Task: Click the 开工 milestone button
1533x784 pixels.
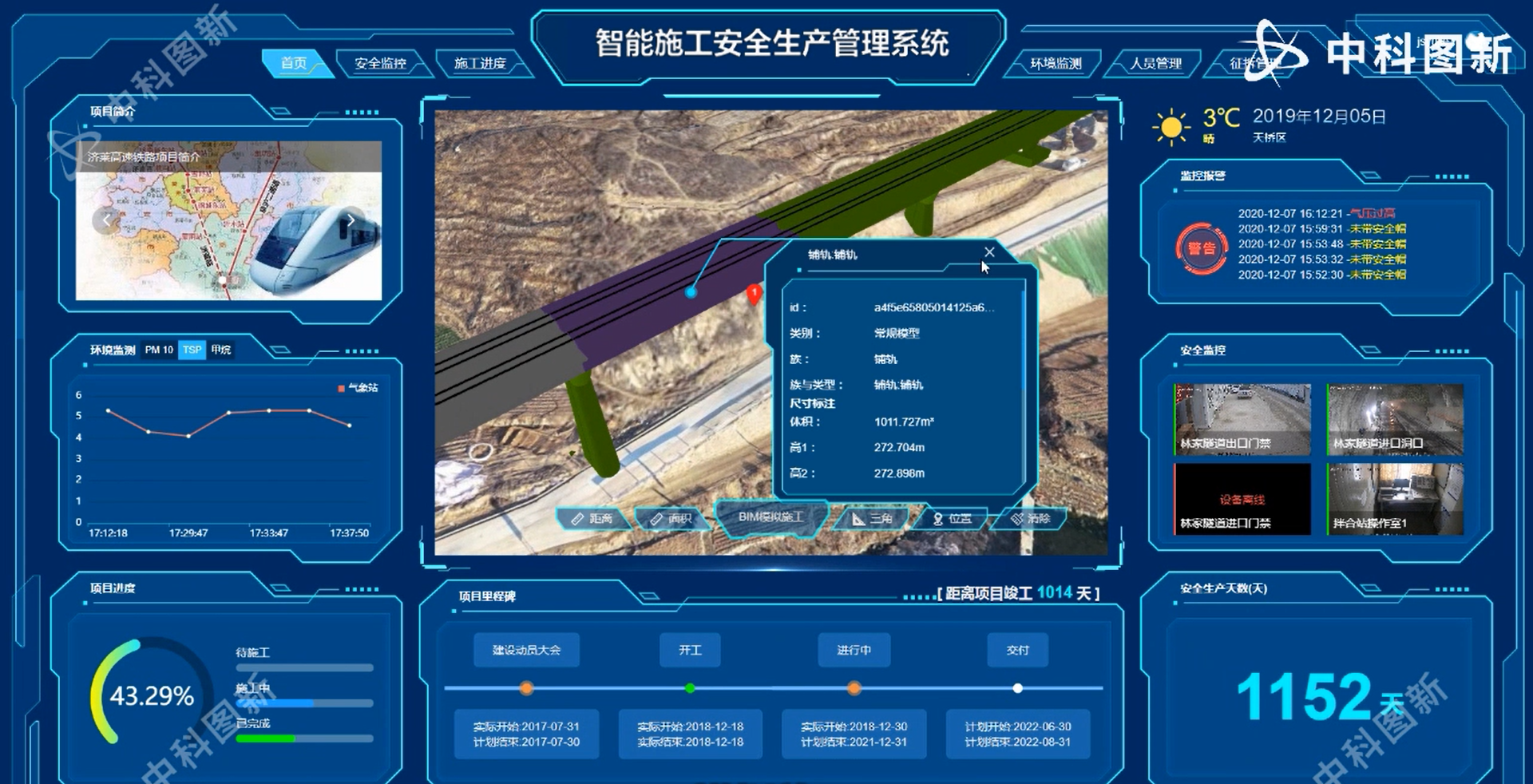Action: pos(690,650)
